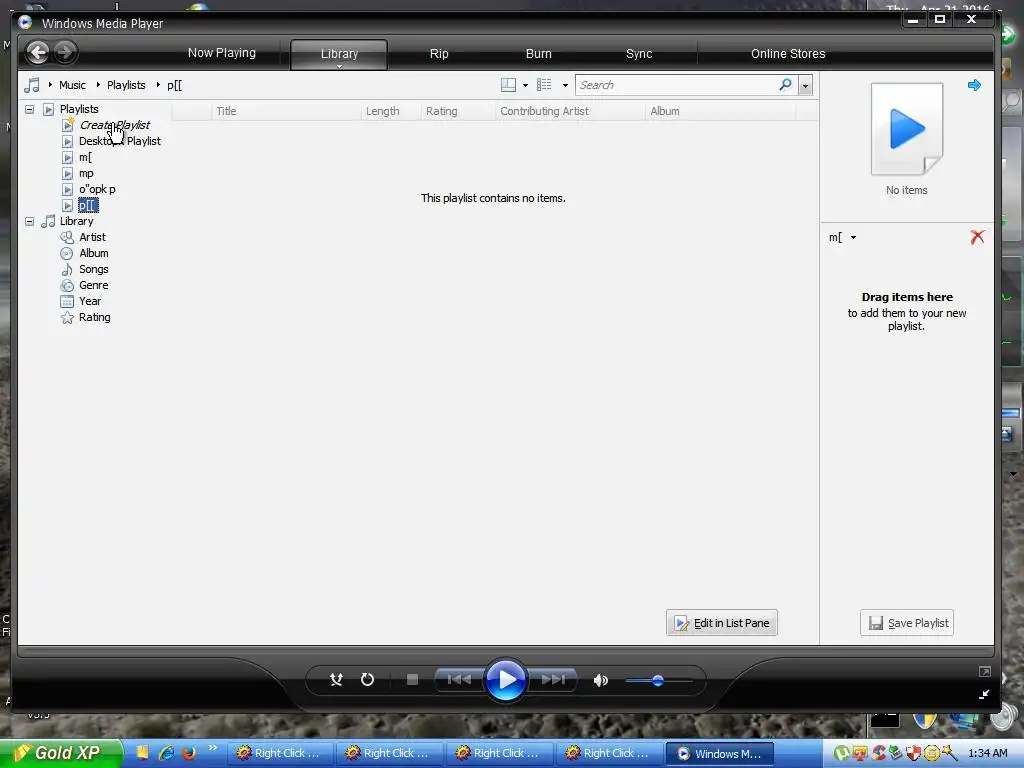Viewport: 1024px width, 768px height.
Task: Switch to Windows Media Player taskbar button
Action: tap(719, 754)
